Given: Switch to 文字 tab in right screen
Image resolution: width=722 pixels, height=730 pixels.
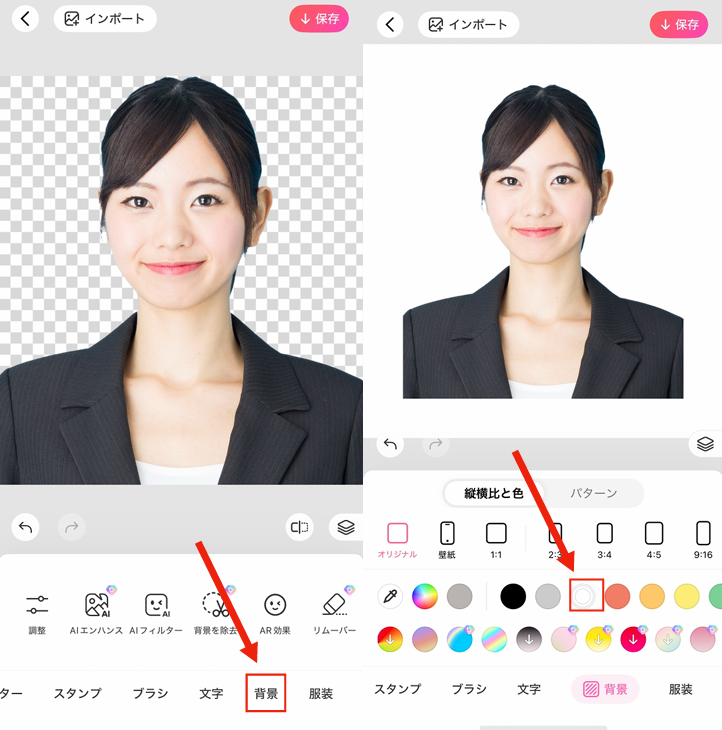Looking at the screenshot, I should click(x=529, y=689).
